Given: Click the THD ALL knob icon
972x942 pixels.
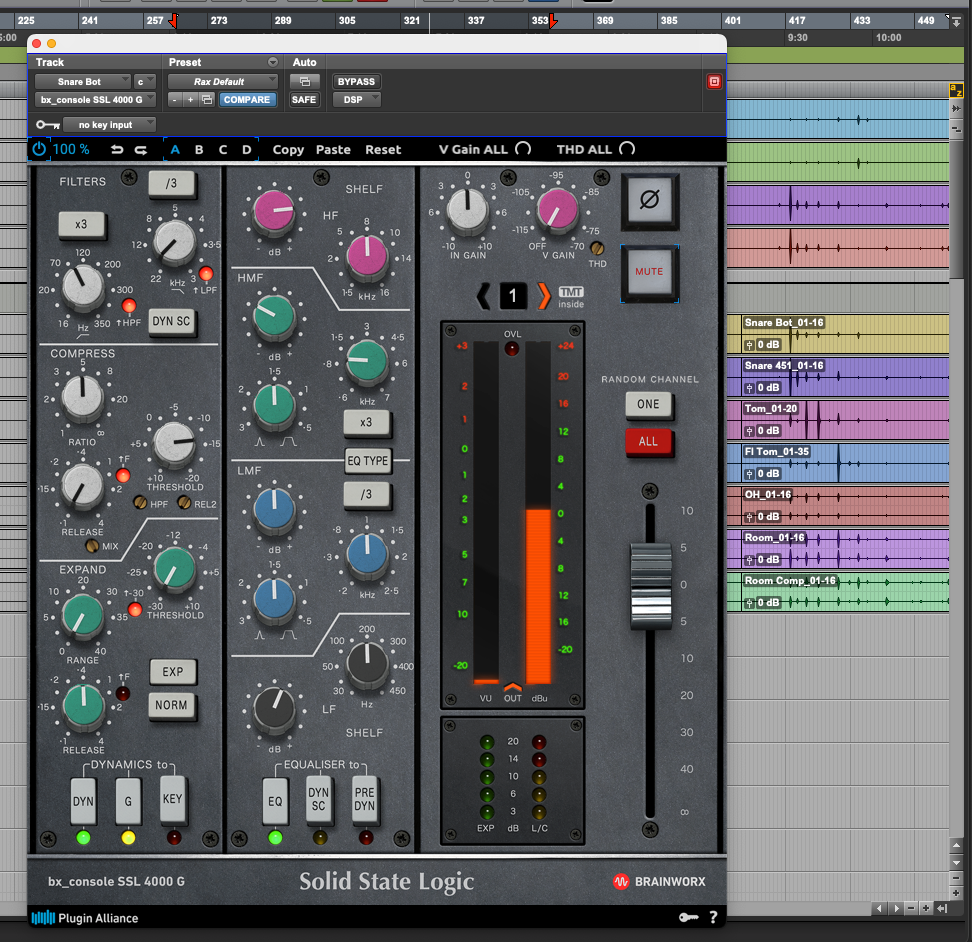Looking at the screenshot, I should pyautogui.click(x=627, y=149).
